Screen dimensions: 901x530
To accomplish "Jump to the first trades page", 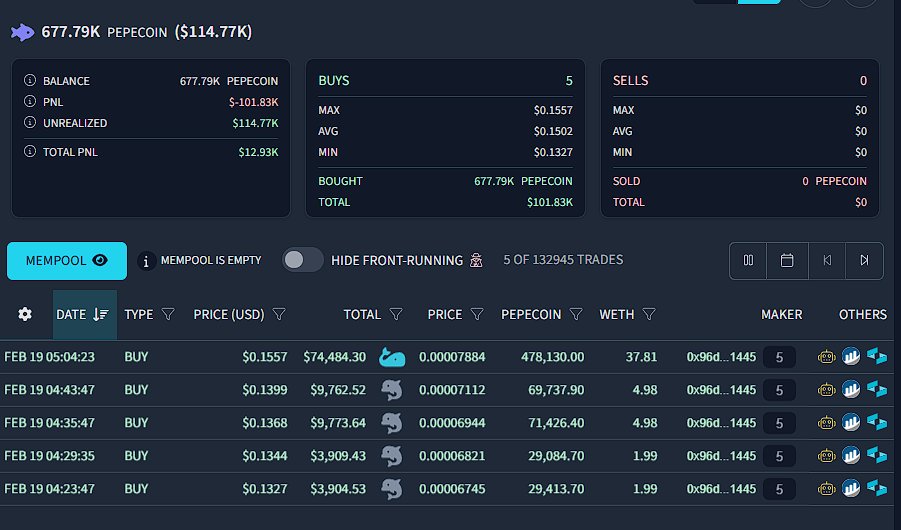I will click(x=827, y=260).
